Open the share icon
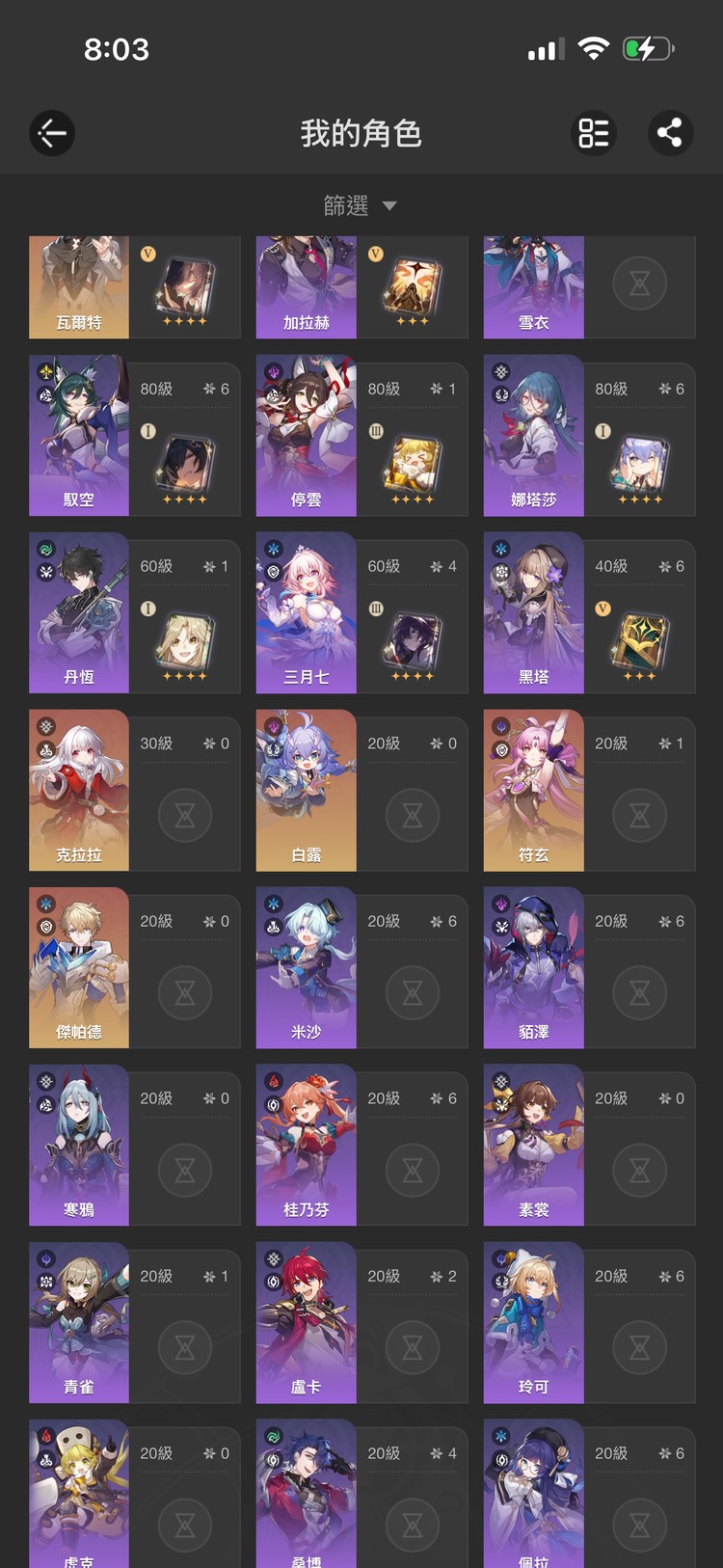This screenshot has height=1568, width=723. pos(670,133)
